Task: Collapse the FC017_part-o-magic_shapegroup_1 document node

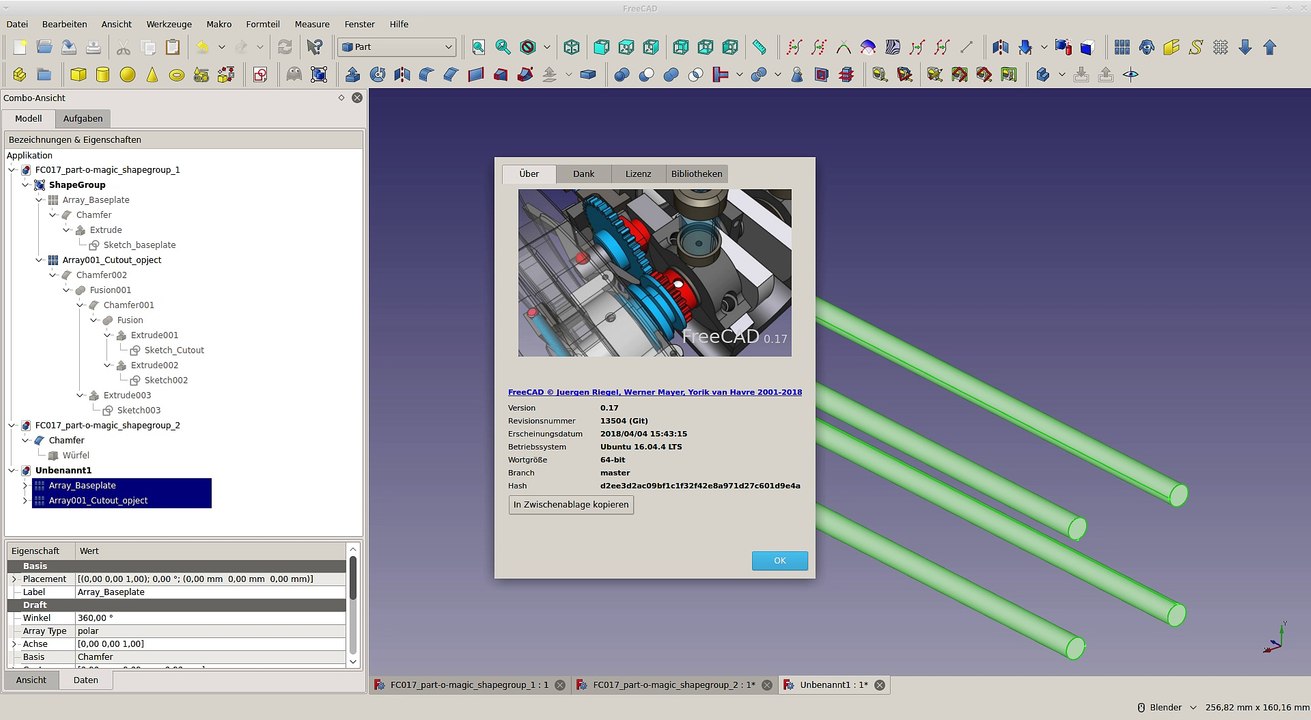Action: coord(11,170)
